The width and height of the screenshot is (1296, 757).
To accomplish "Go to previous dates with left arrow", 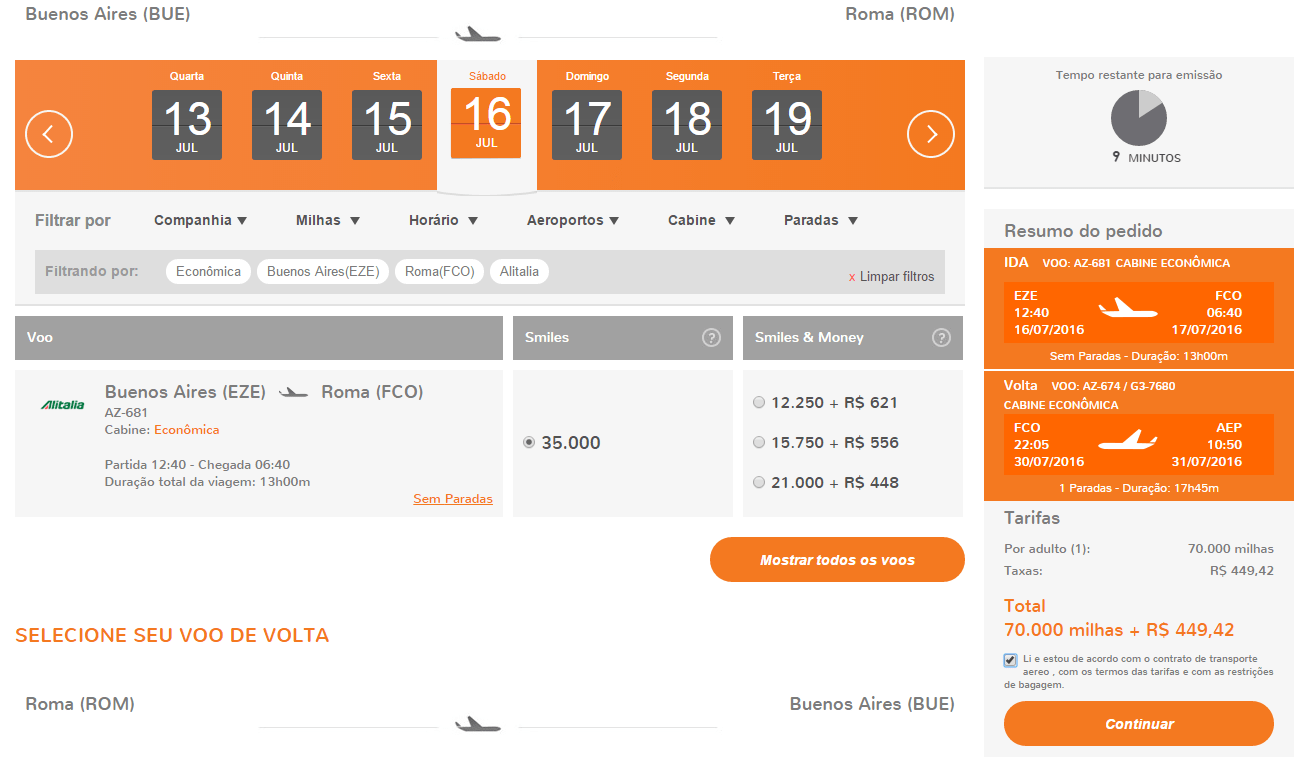I will click(49, 133).
